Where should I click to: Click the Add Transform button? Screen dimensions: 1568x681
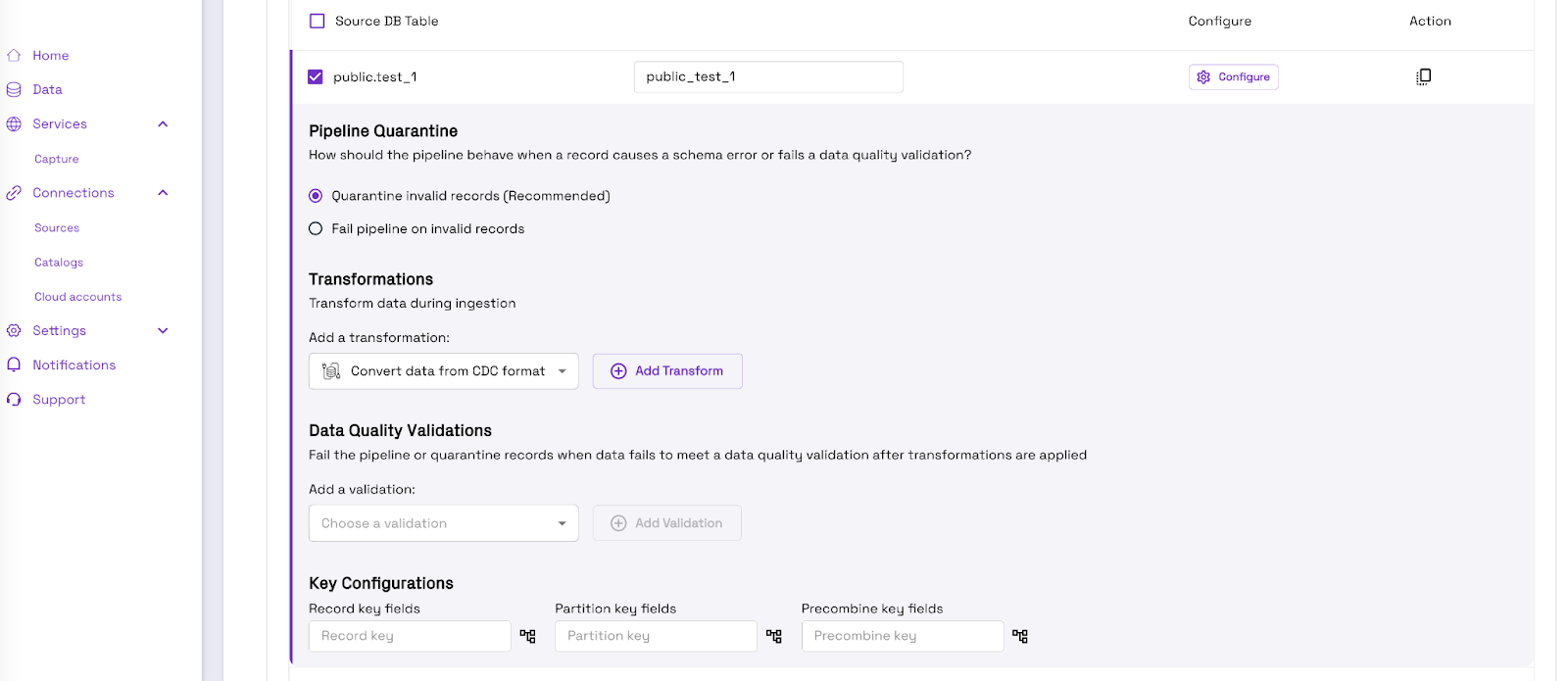[667, 371]
